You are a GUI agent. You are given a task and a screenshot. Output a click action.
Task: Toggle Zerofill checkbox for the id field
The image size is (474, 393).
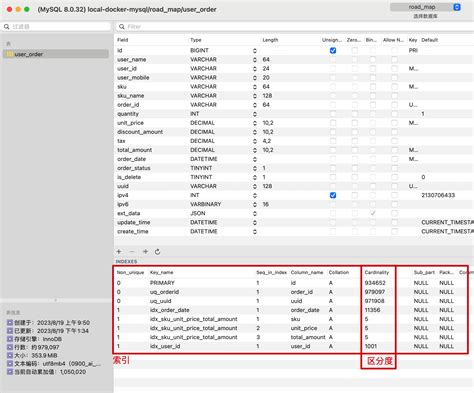[355, 50]
